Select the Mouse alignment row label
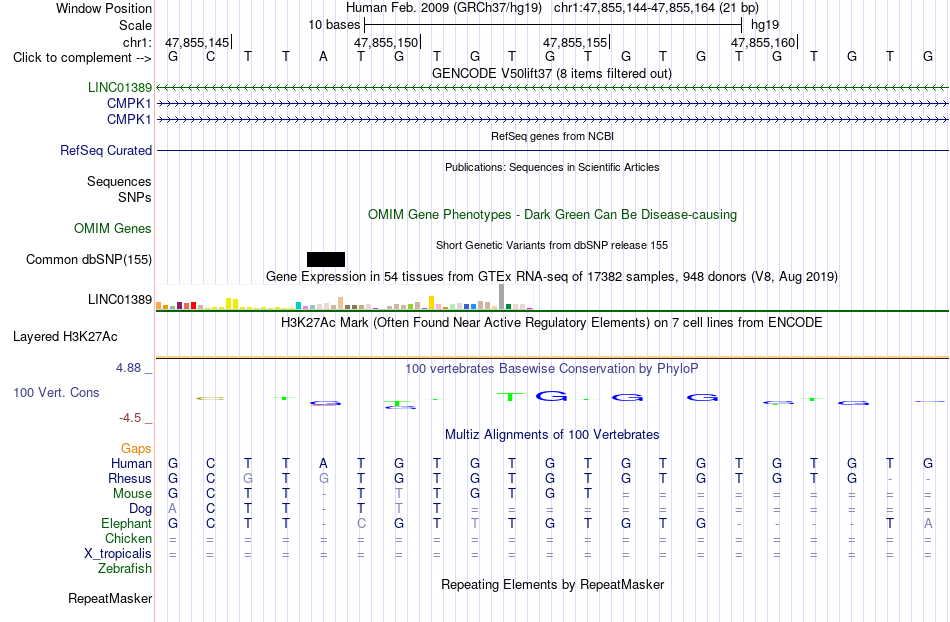 132,494
